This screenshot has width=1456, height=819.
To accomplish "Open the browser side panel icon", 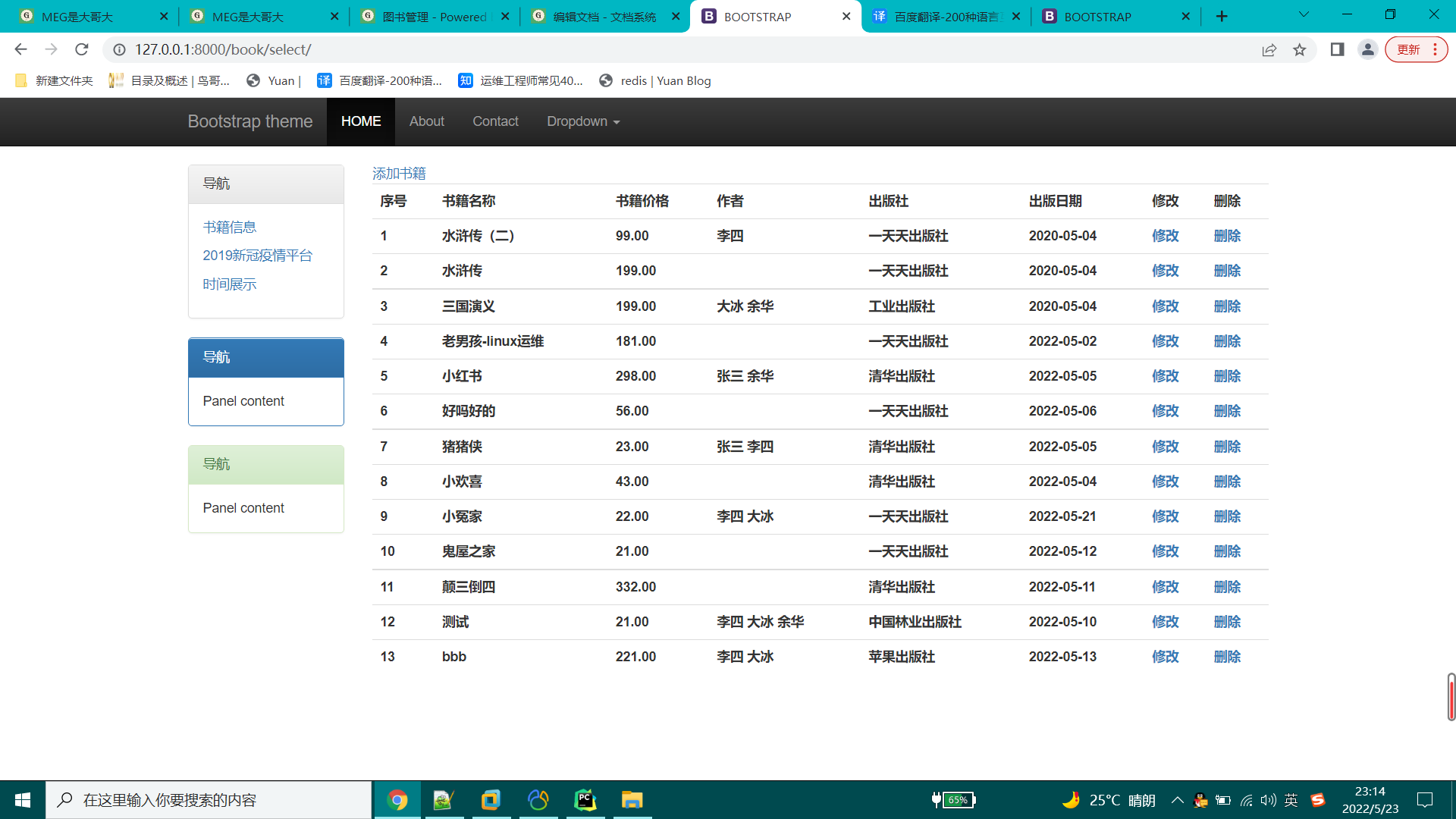I will pyautogui.click(x=1337, y=49).
